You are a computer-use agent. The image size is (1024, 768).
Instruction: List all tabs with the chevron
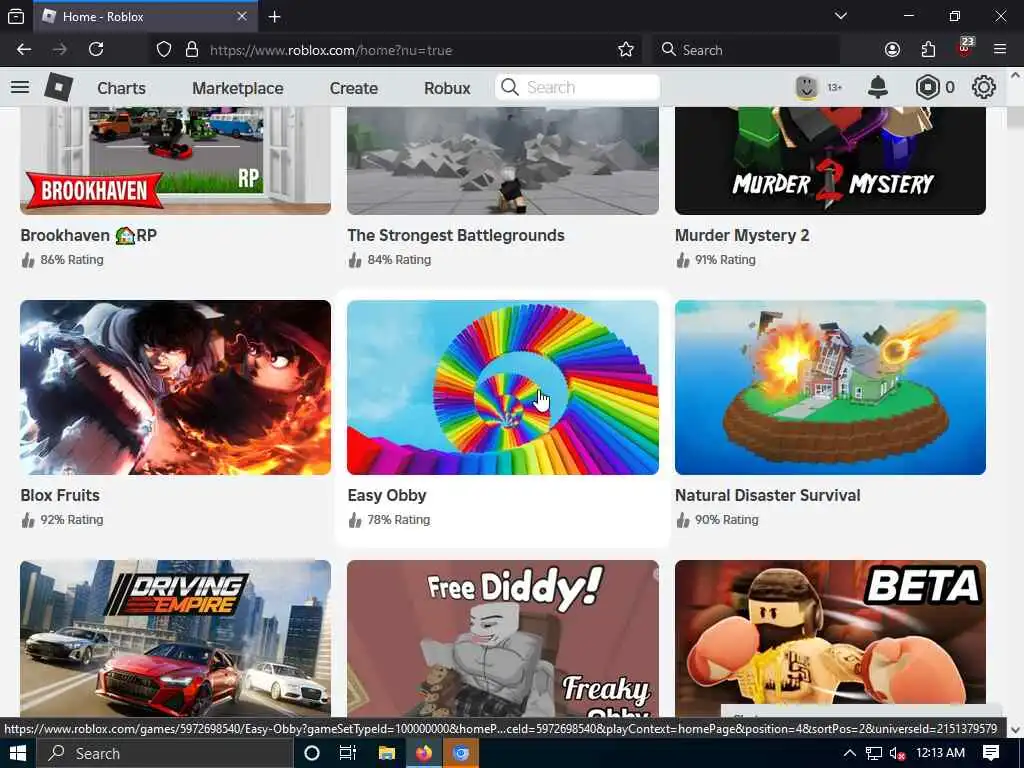click(x=841, y=16)
